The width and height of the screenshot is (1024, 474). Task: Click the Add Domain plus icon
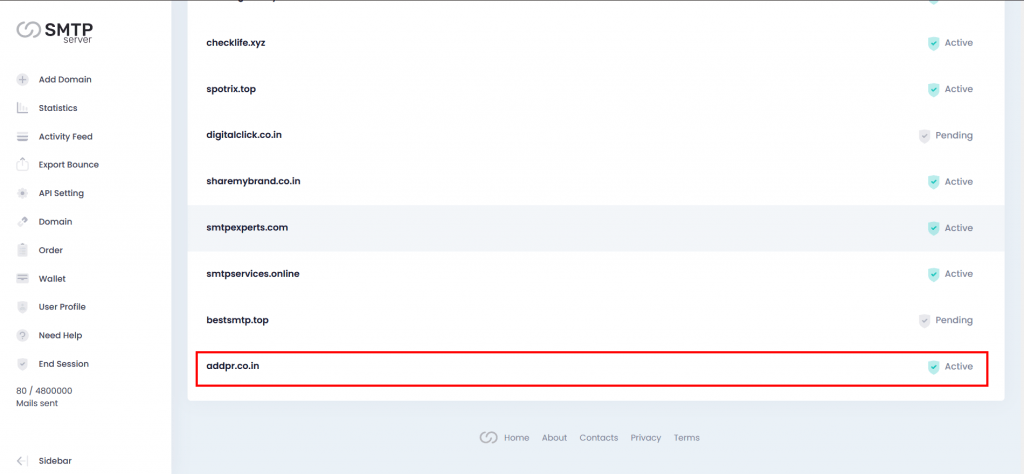pyautogui.click(x=23, y=80)
